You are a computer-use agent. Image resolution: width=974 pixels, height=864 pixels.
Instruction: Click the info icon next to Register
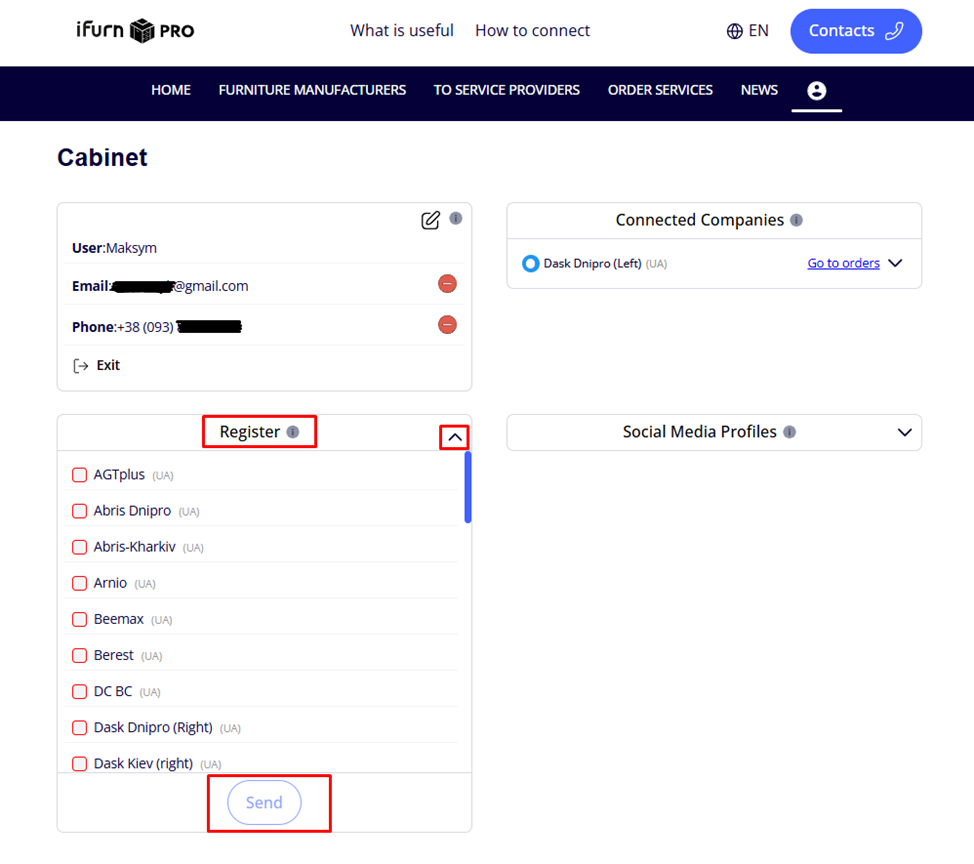[x=293, y=432]
